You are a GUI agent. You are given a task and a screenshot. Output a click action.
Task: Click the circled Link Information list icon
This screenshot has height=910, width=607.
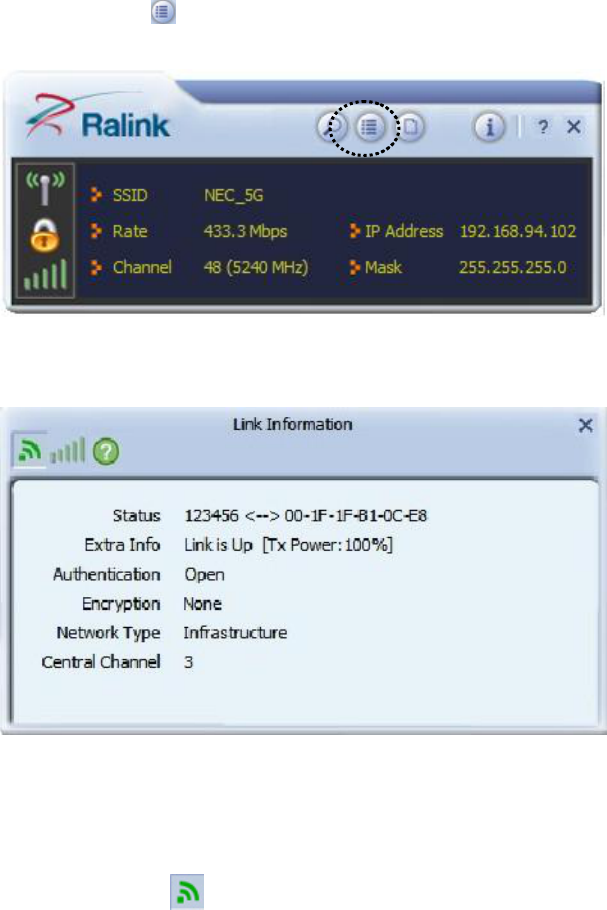tap(369, 127)
